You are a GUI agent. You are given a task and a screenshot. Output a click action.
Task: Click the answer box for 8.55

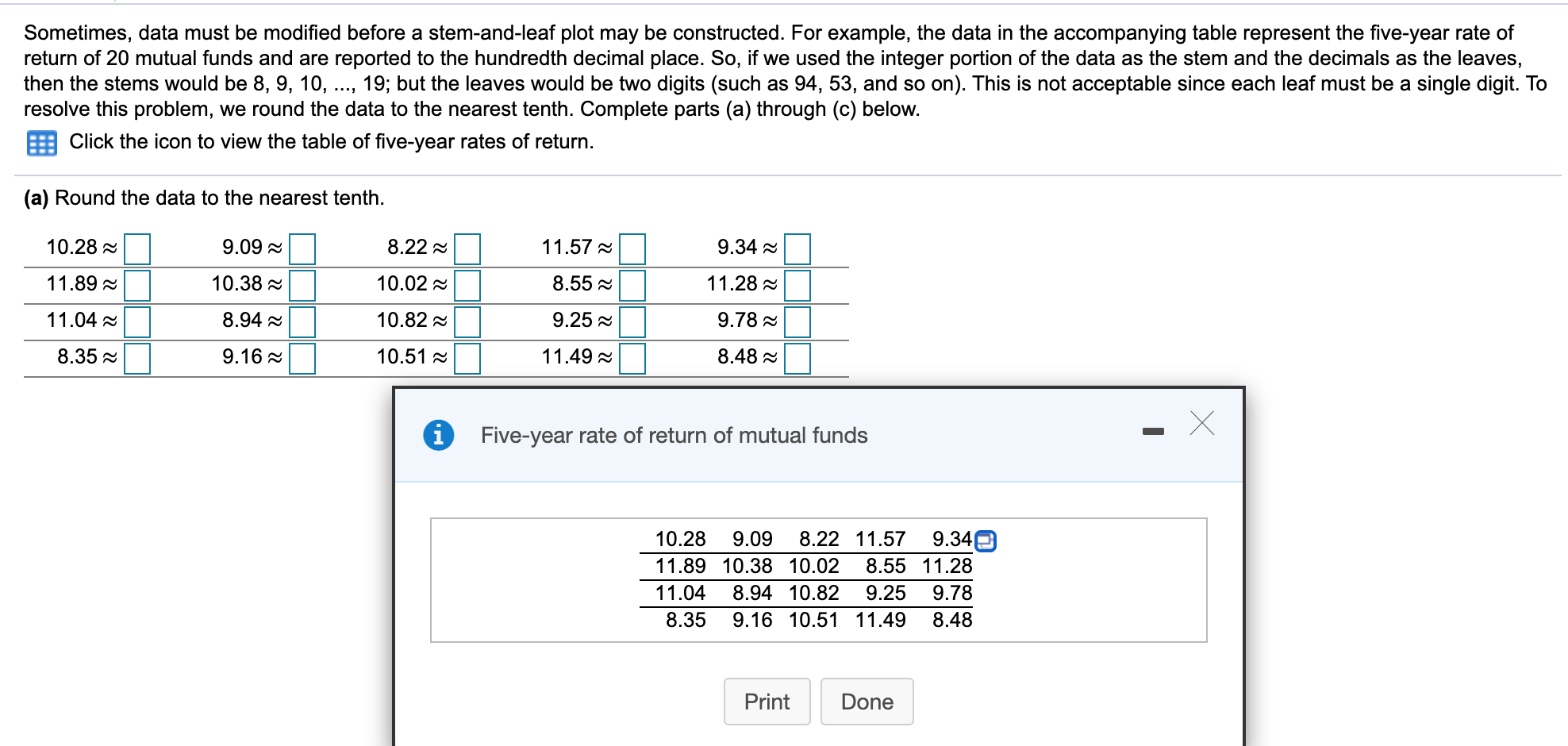point(631,285)
